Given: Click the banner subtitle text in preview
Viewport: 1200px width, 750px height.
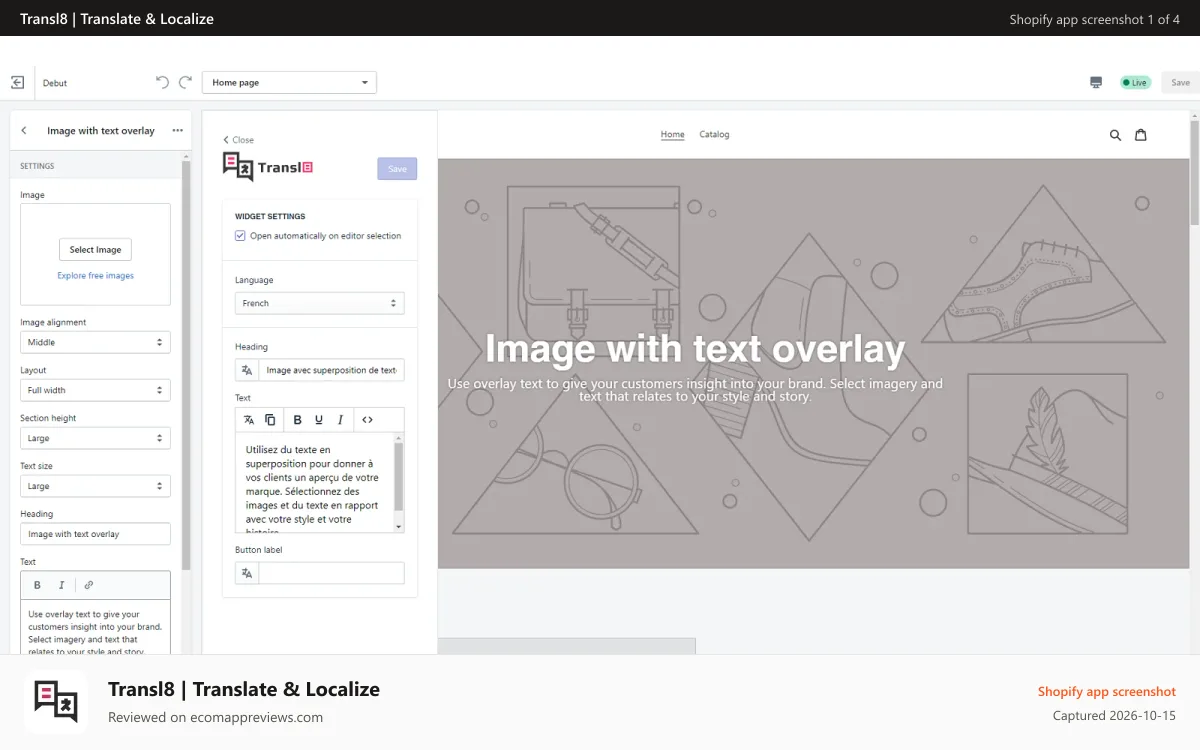Looking at the screenshot, I should point(695,390).
